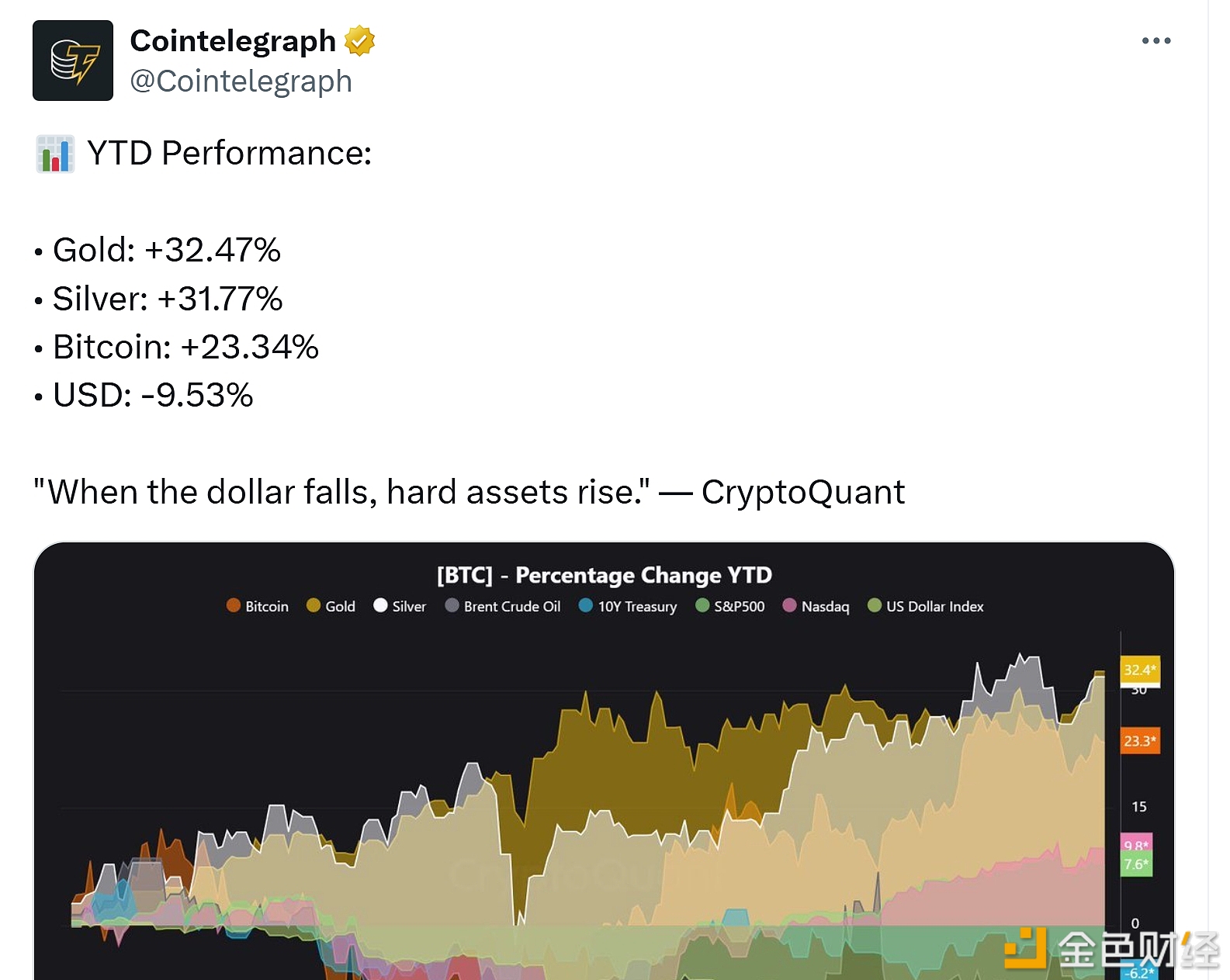Click the Jinse Finance watermark logo

point(1110,949)
